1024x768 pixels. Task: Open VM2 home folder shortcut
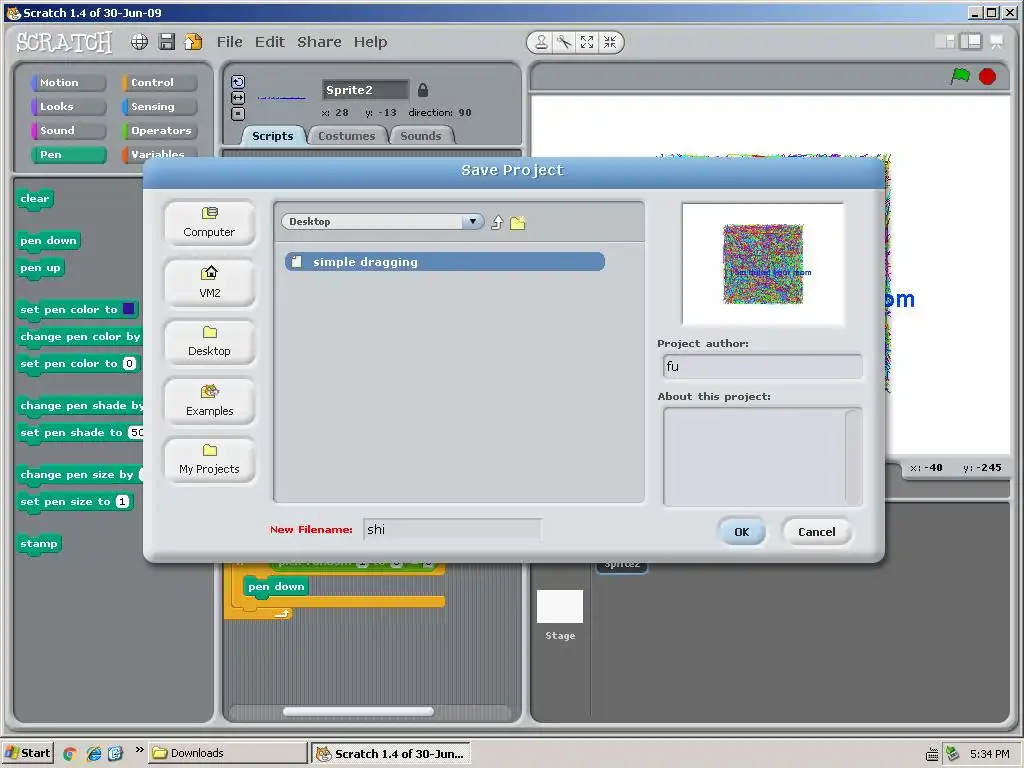click(x=209, y=283)
